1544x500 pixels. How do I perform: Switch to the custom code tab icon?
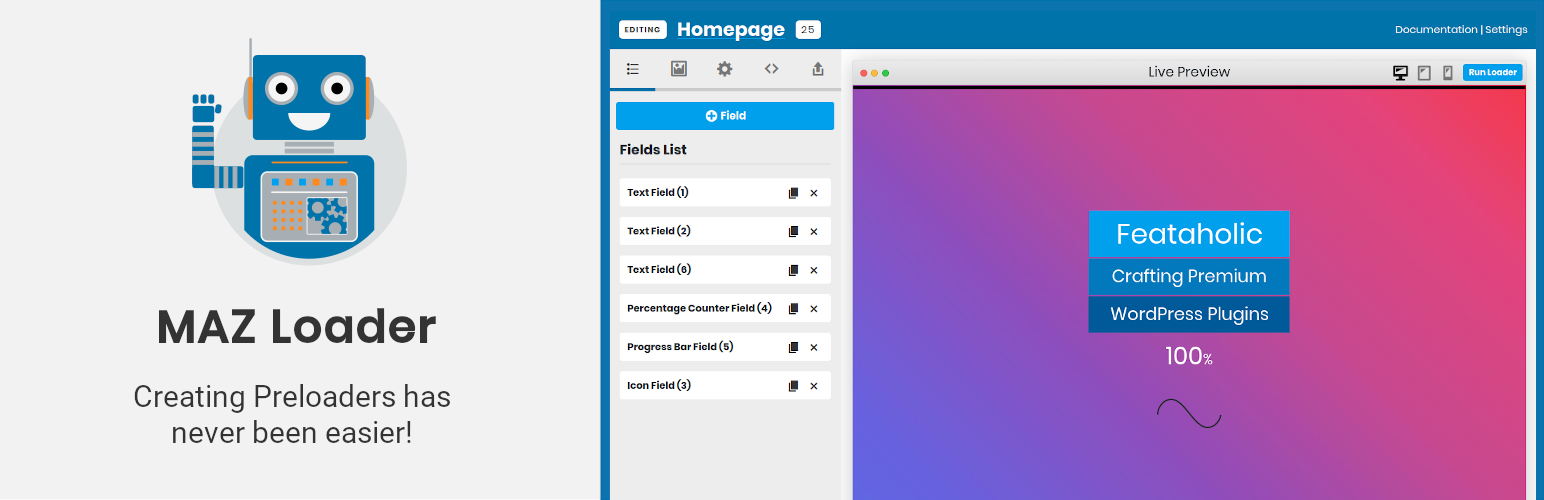pyautogui.click(x=771, y=69)
